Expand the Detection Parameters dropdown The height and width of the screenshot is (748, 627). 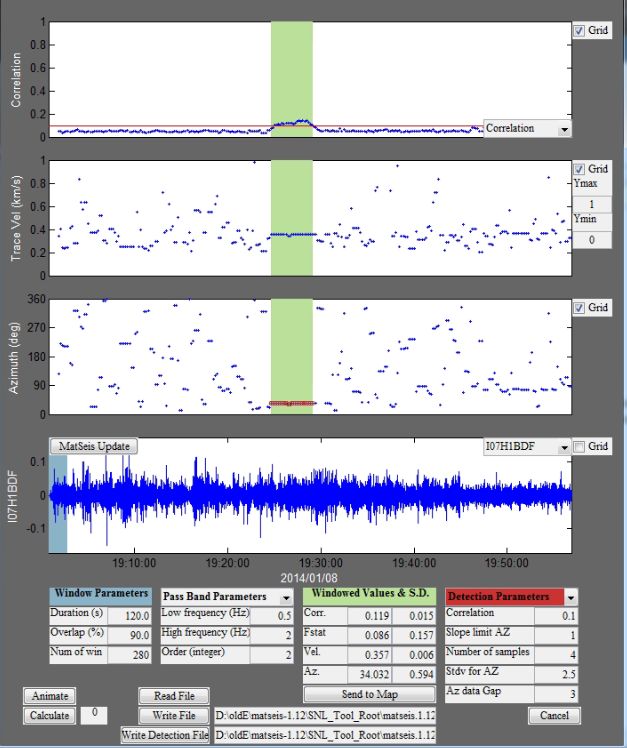(x=571, y=596)
